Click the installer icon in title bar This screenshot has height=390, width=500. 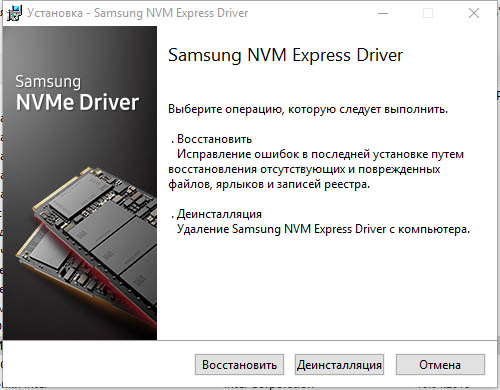click(14, 13)
